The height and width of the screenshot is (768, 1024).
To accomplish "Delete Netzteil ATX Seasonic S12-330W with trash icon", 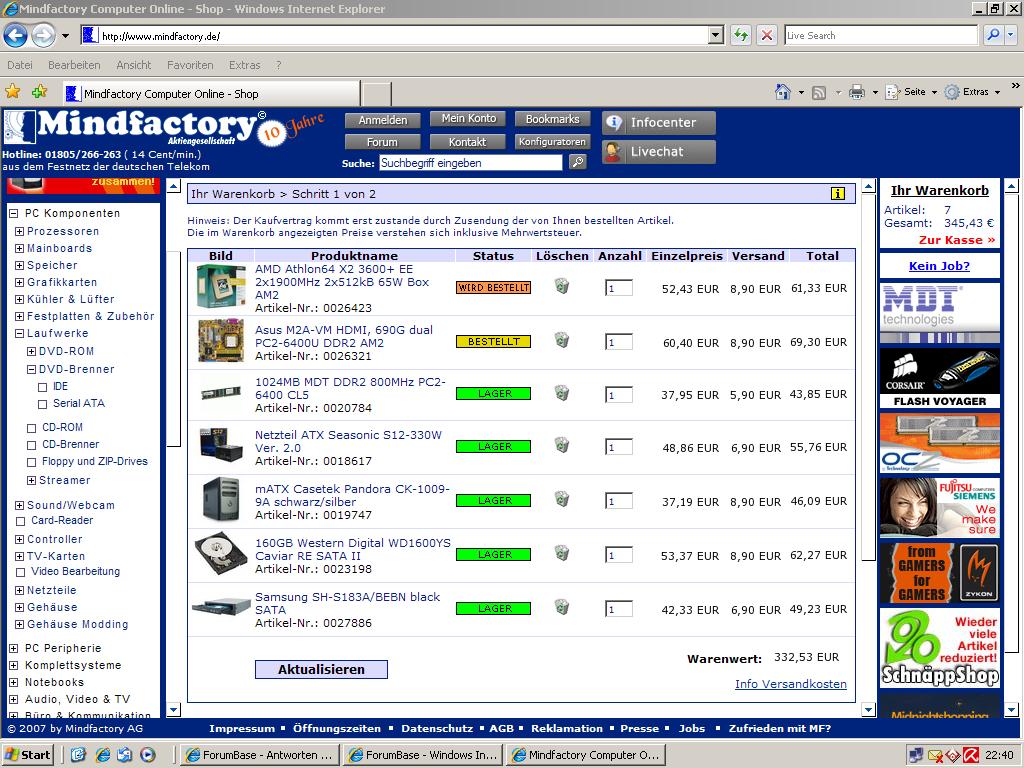I will pyautogui.click(x=562, y=446).
